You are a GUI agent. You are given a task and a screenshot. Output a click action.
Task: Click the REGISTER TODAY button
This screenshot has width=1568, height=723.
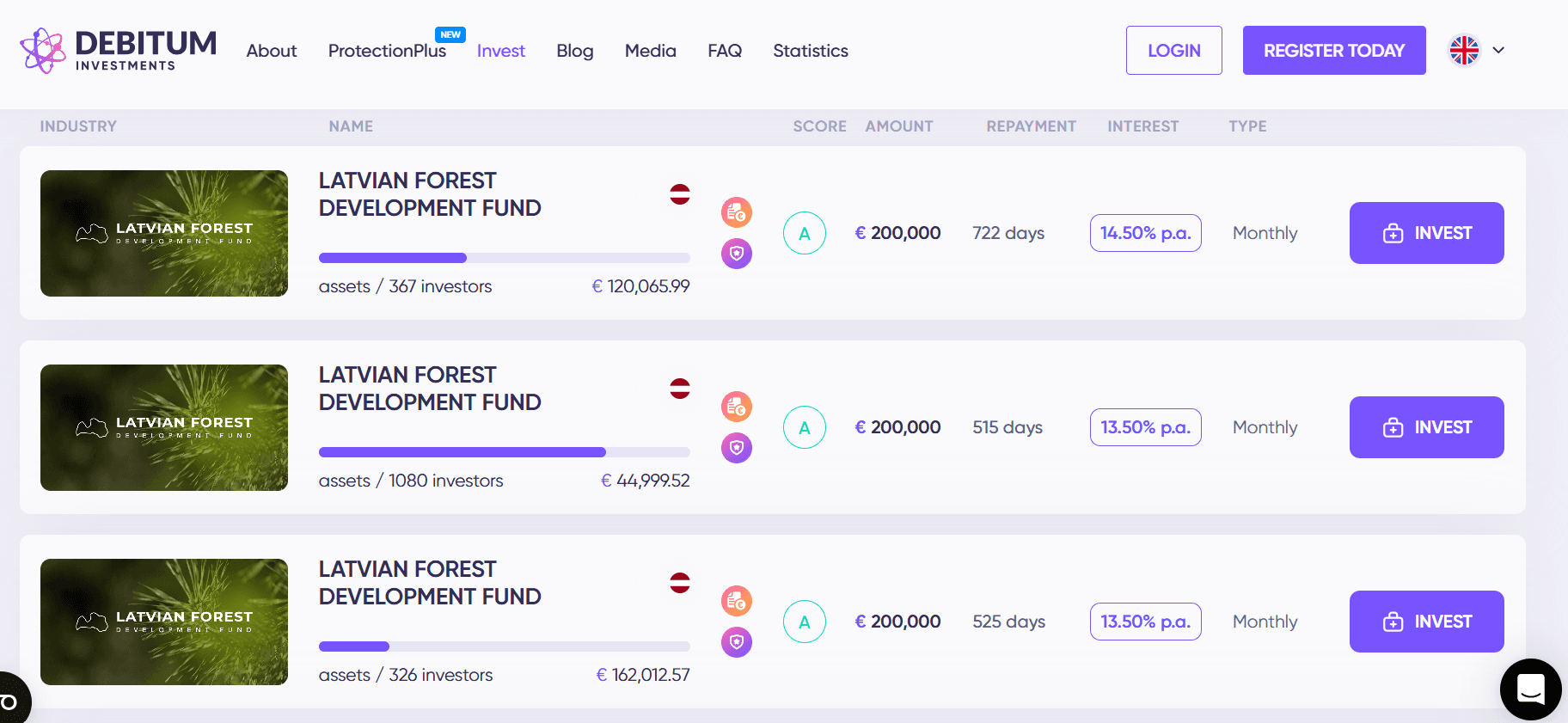pos(1333,51)
